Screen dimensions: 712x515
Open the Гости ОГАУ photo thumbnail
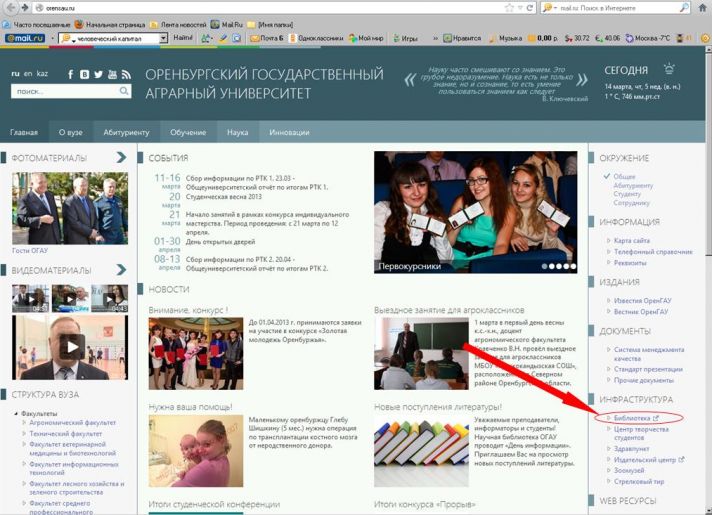click(70, 208)
